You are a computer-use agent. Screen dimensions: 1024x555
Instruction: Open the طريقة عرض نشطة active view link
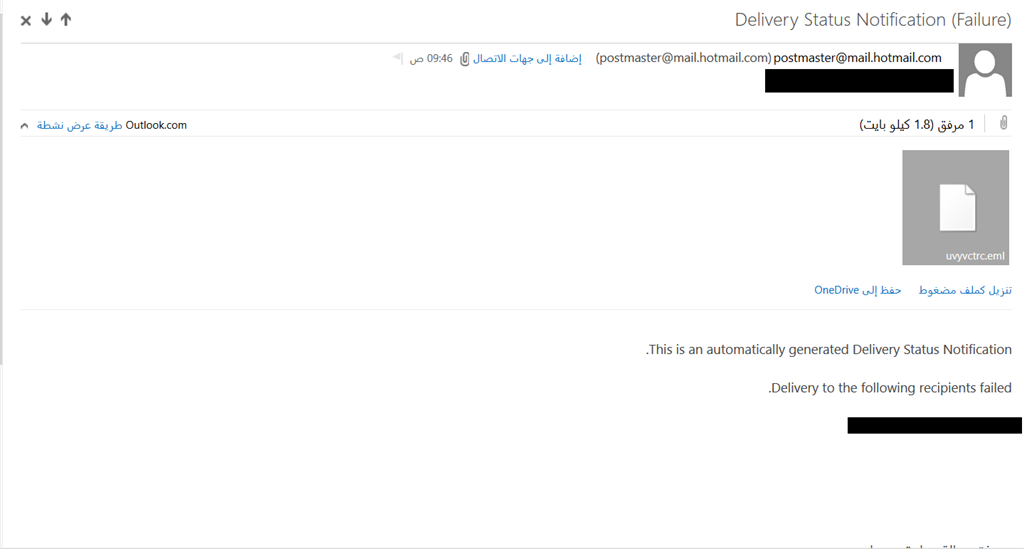tap(79, 125)
